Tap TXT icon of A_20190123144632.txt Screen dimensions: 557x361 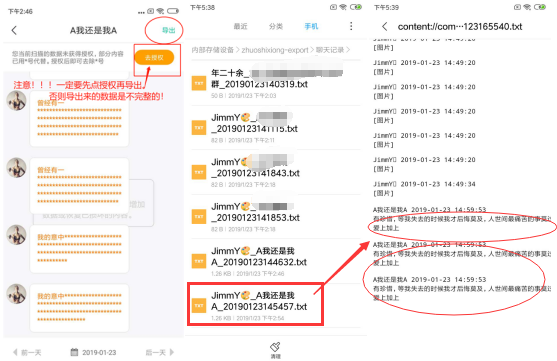tap(199, 261)
